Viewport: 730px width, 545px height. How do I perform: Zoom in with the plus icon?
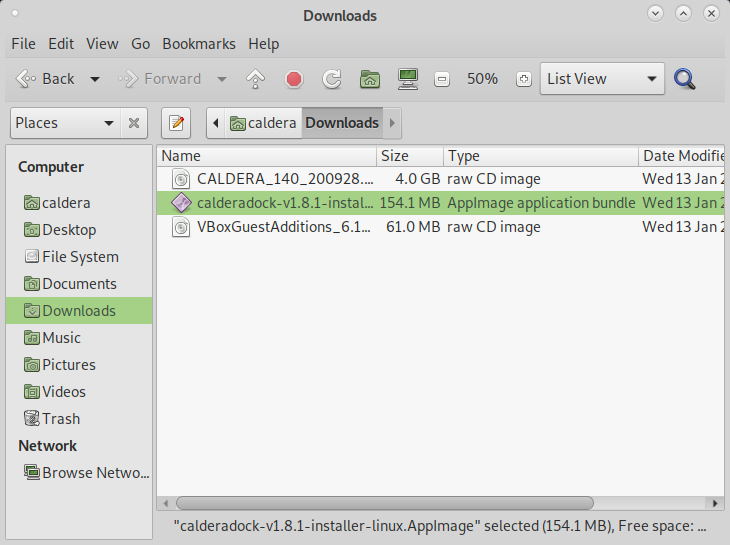click(x=524, y=79)
